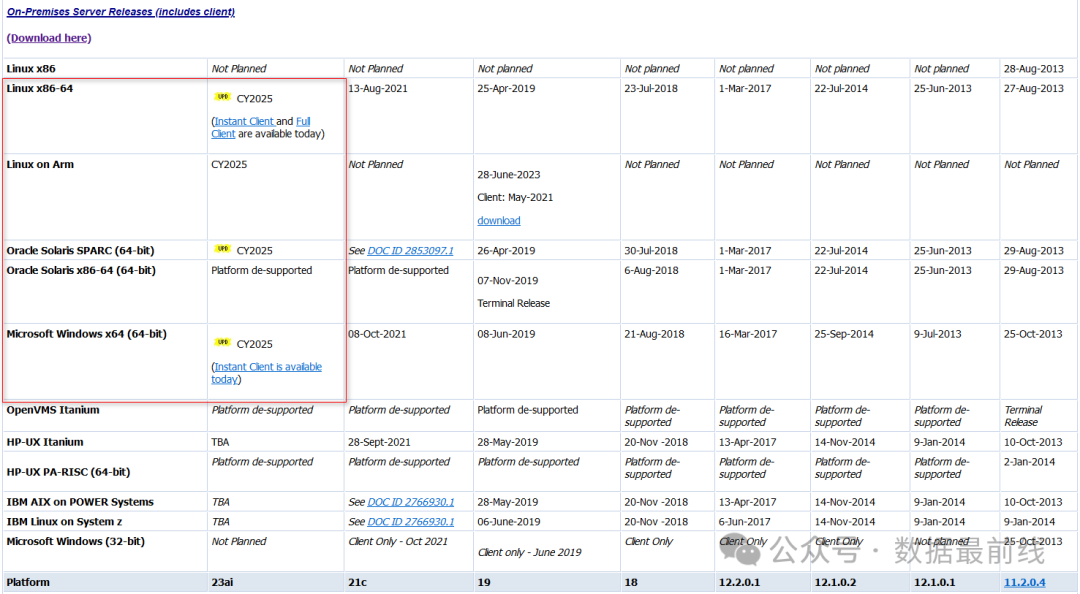Click the '30-Jul-2018' date cell
This screenshot has height=594, width=1080.
[x=651, y=251]
